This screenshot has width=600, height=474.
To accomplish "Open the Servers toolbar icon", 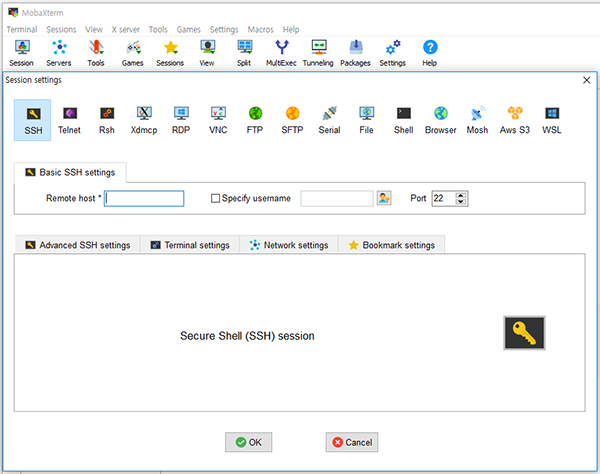I will click(x=59, y=53).
